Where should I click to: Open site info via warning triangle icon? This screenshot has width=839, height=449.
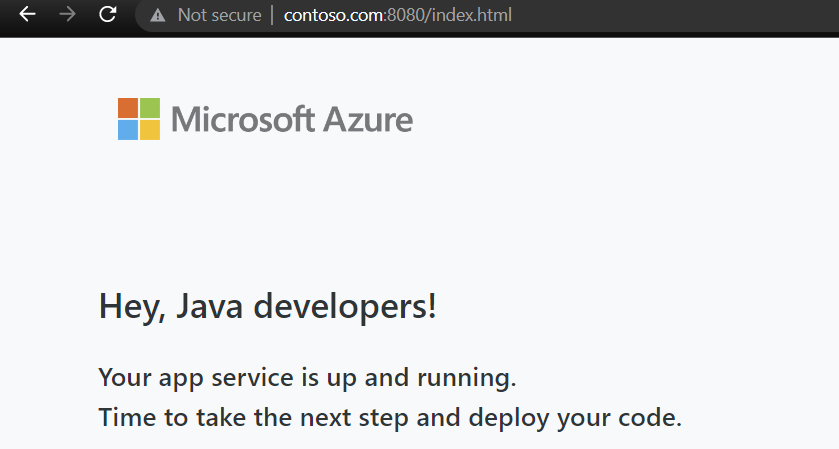coord(157,16)
